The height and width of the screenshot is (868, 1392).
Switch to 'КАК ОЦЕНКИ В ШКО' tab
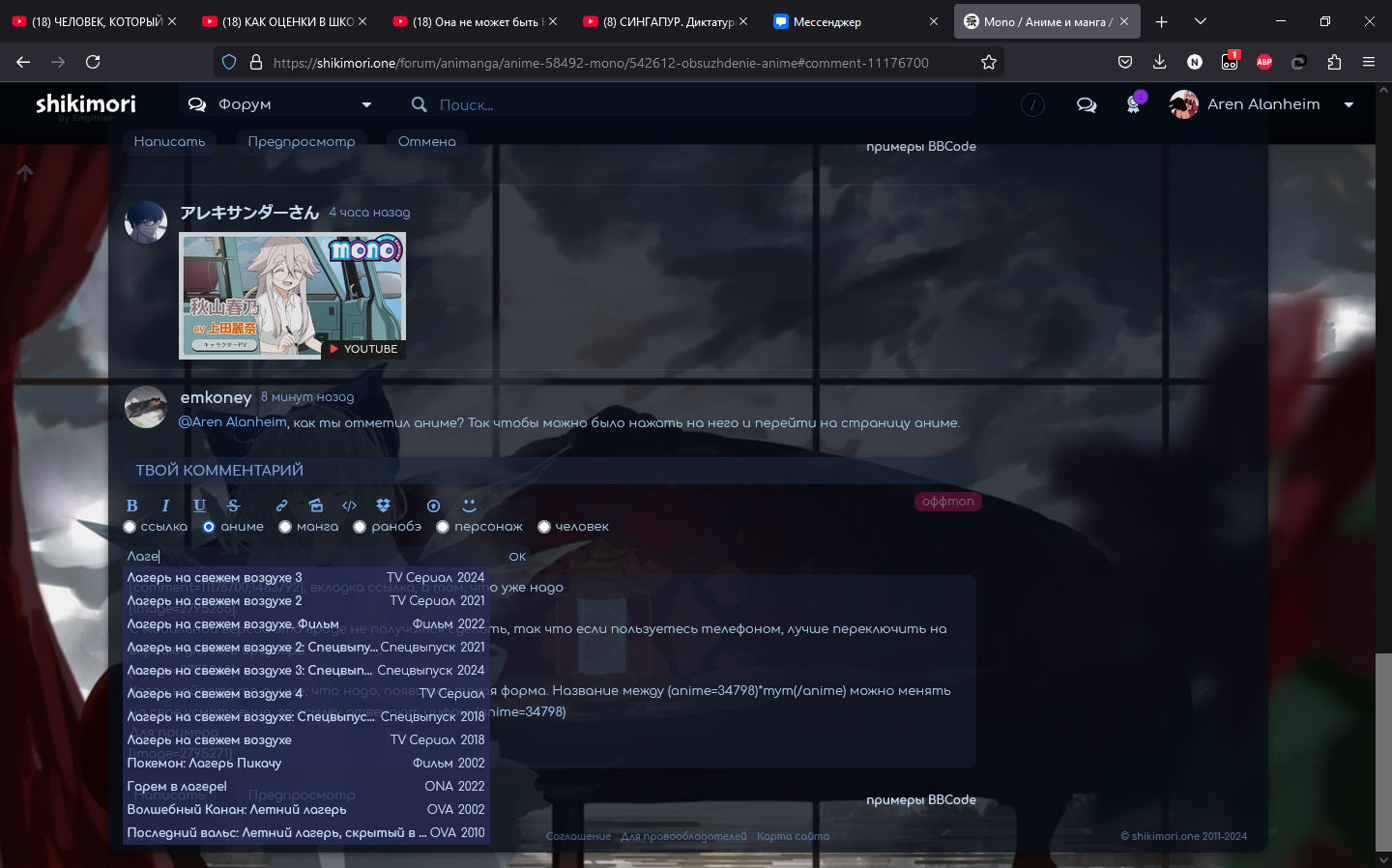click(285, 21)
